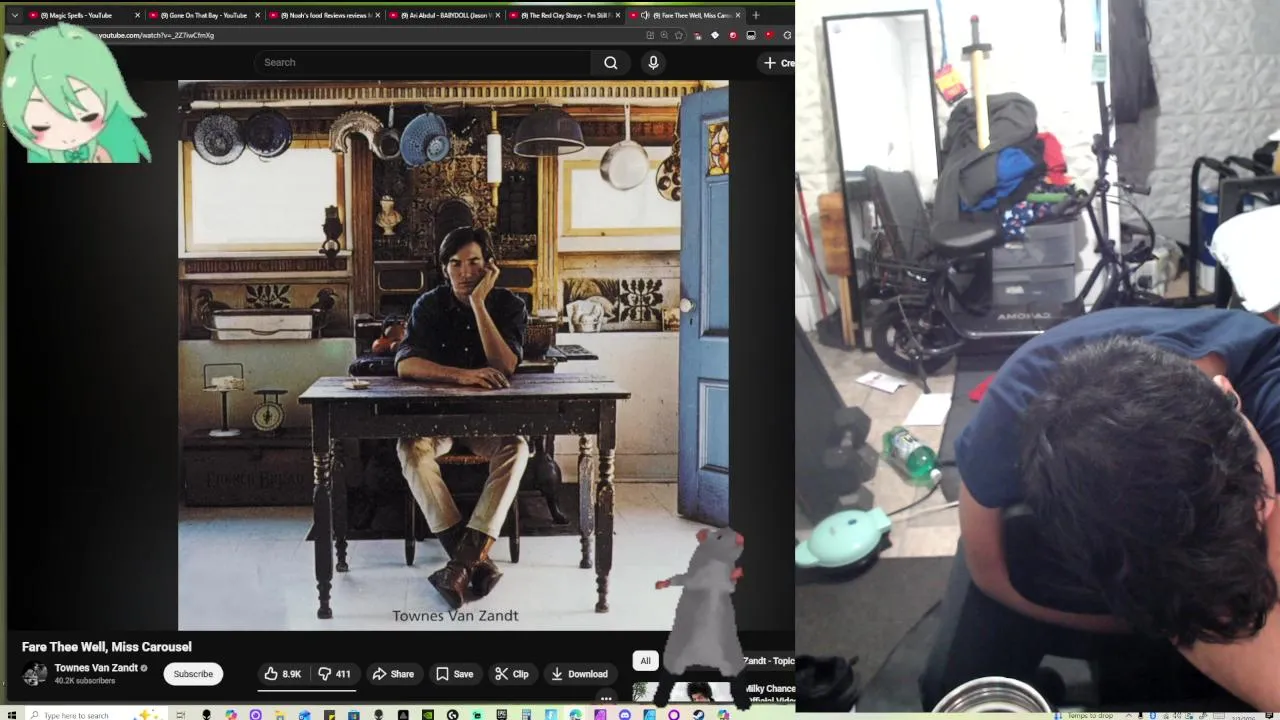Open the Townes Van Zandt channel name link
The image size is (1280, 720).
pyautogui.click(x=96, y=668)
